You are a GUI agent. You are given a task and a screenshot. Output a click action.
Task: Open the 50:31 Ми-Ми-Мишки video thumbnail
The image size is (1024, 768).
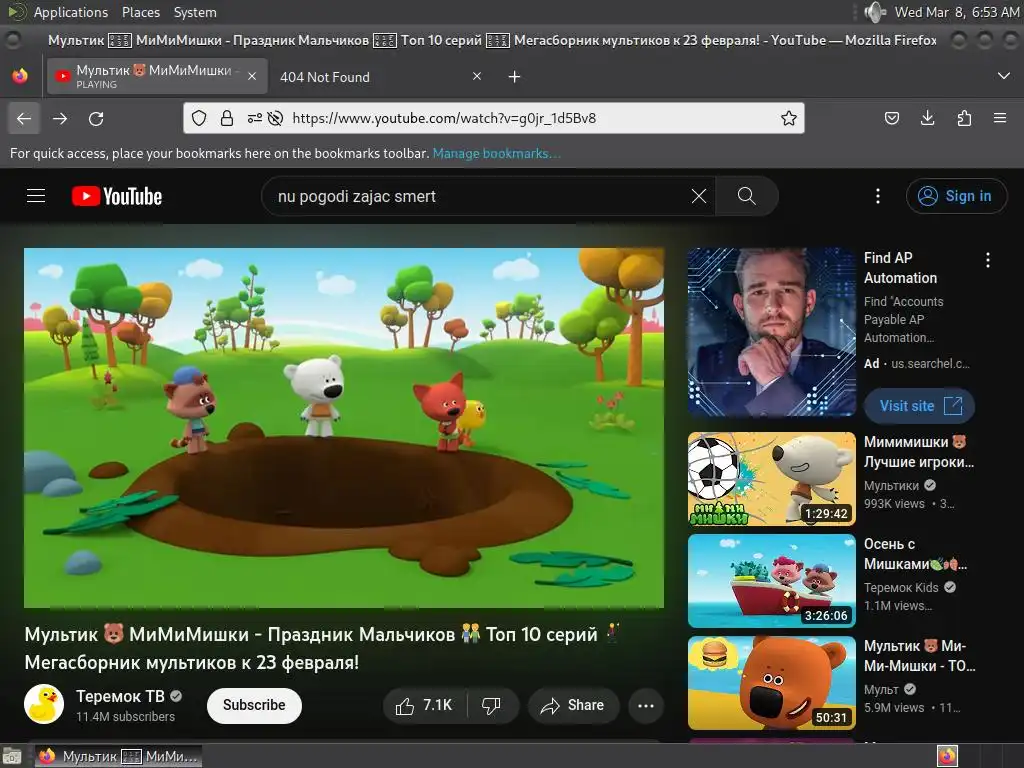click(771, 682)
